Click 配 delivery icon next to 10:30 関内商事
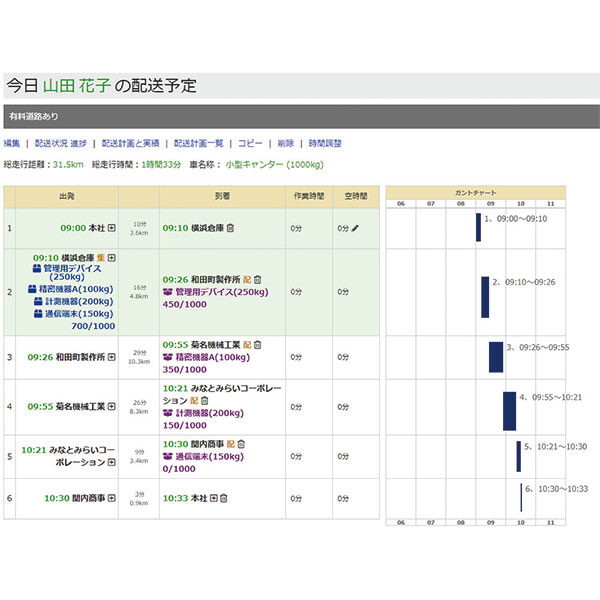The image size is (600, 600). [x=230, y=444]
